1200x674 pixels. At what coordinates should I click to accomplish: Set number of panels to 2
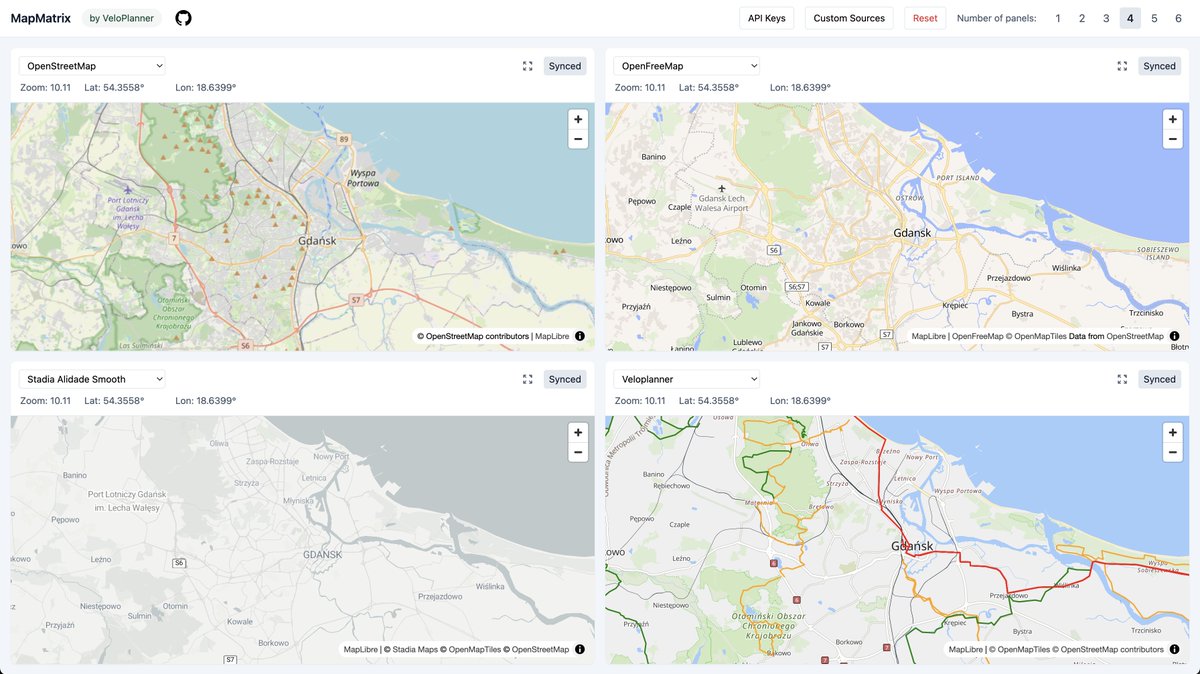1082,18
